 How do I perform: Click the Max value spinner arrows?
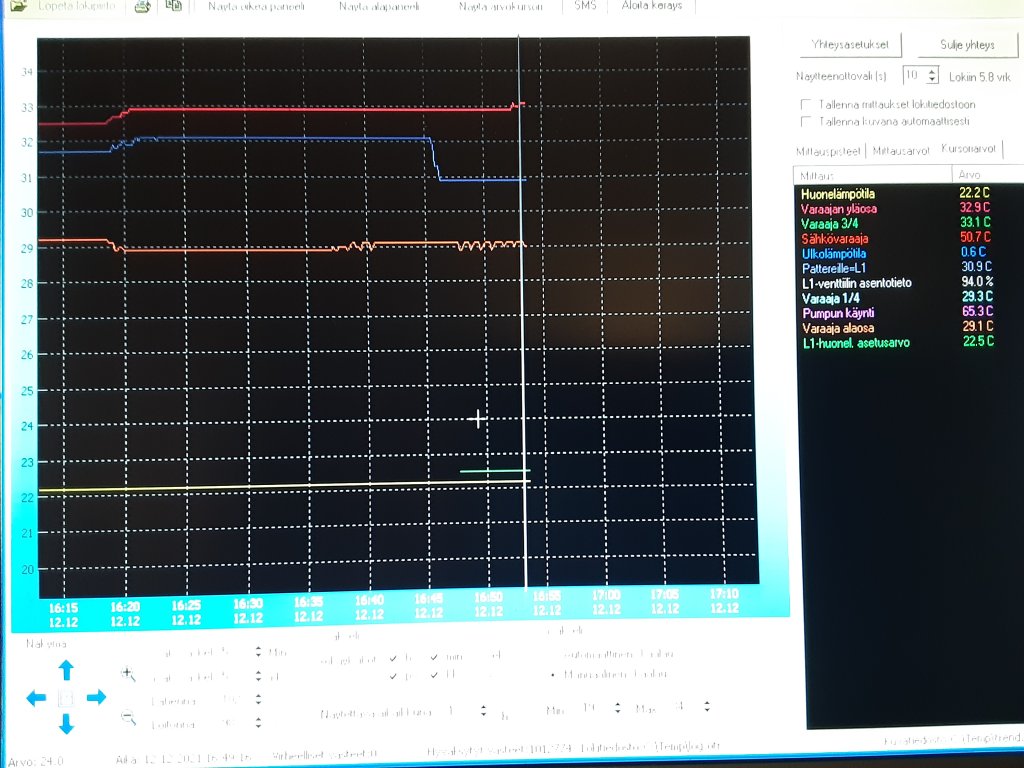708,707
